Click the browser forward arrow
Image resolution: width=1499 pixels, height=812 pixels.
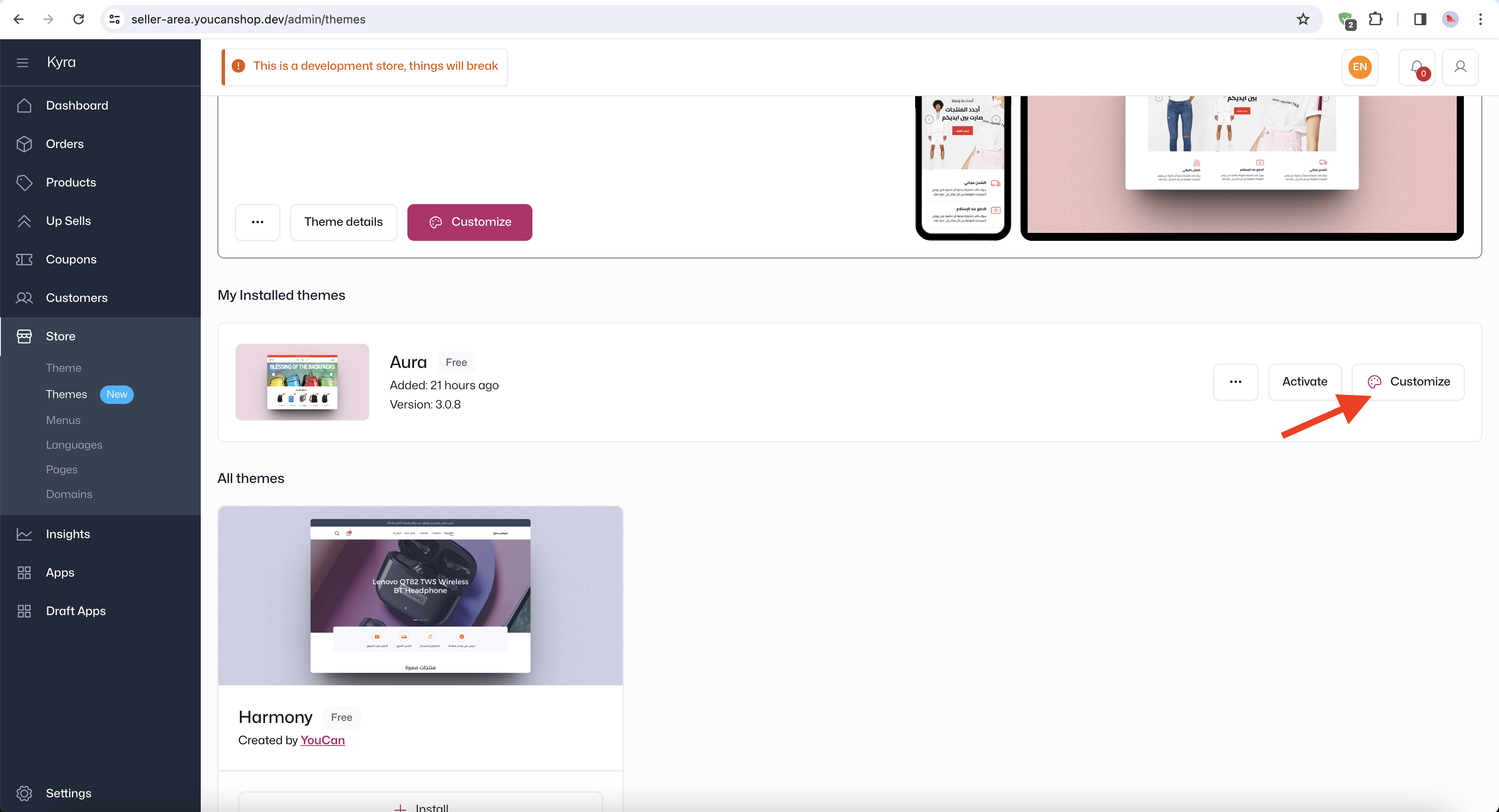tap(49, 19)
